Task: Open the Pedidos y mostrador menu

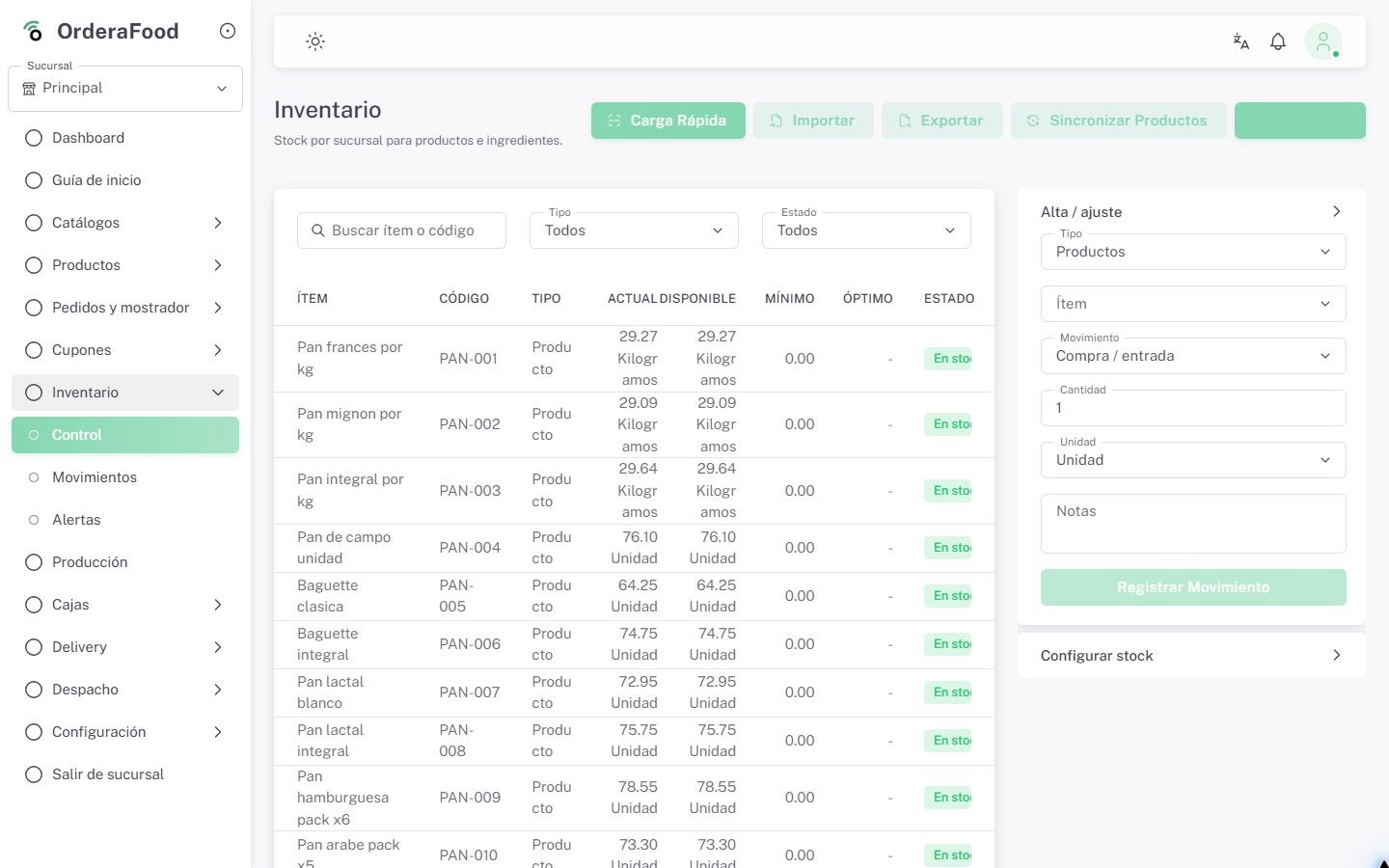Action: point(125,308)
